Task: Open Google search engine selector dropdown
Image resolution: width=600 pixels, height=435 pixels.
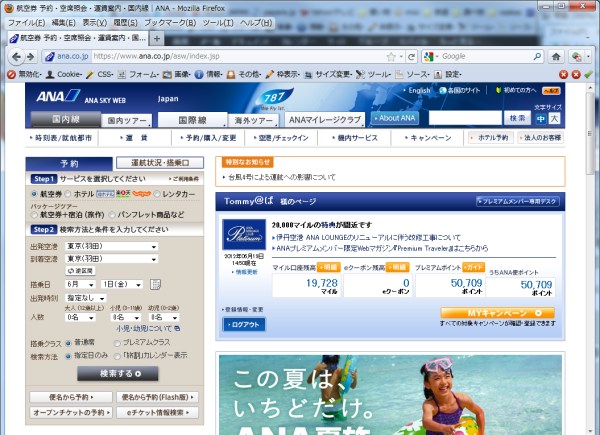Action: [x=431, y=57]
